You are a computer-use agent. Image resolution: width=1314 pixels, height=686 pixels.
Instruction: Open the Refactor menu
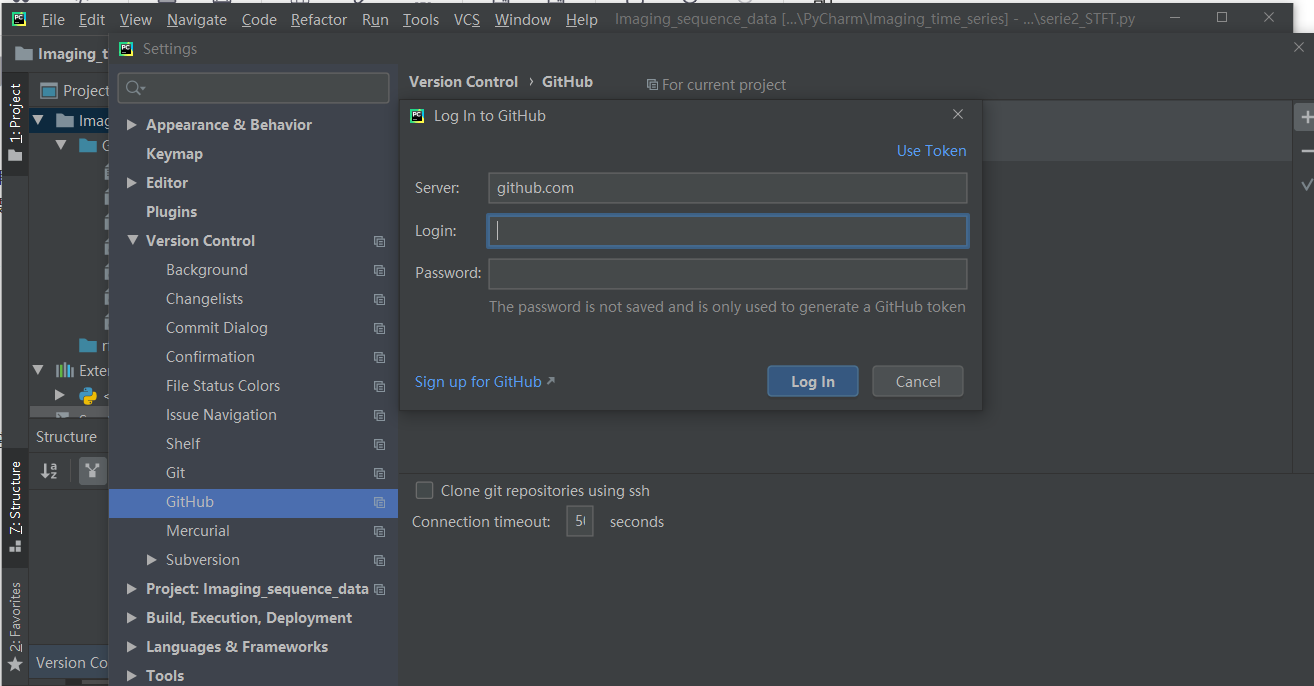click(x=321, y=19)
